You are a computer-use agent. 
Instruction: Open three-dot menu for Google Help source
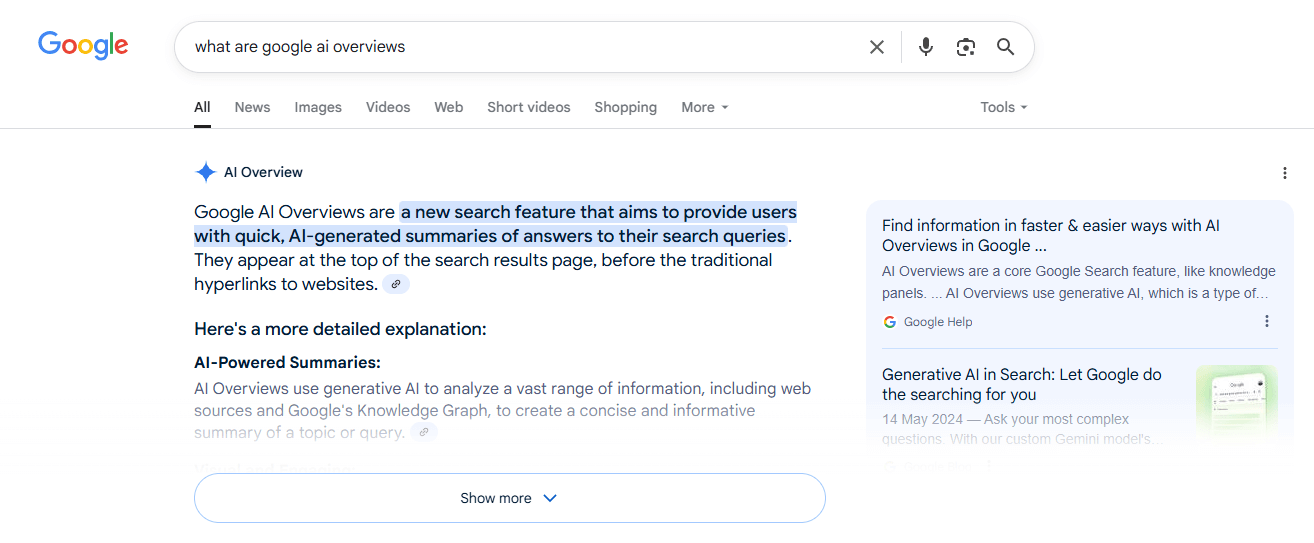[1267, 321]
